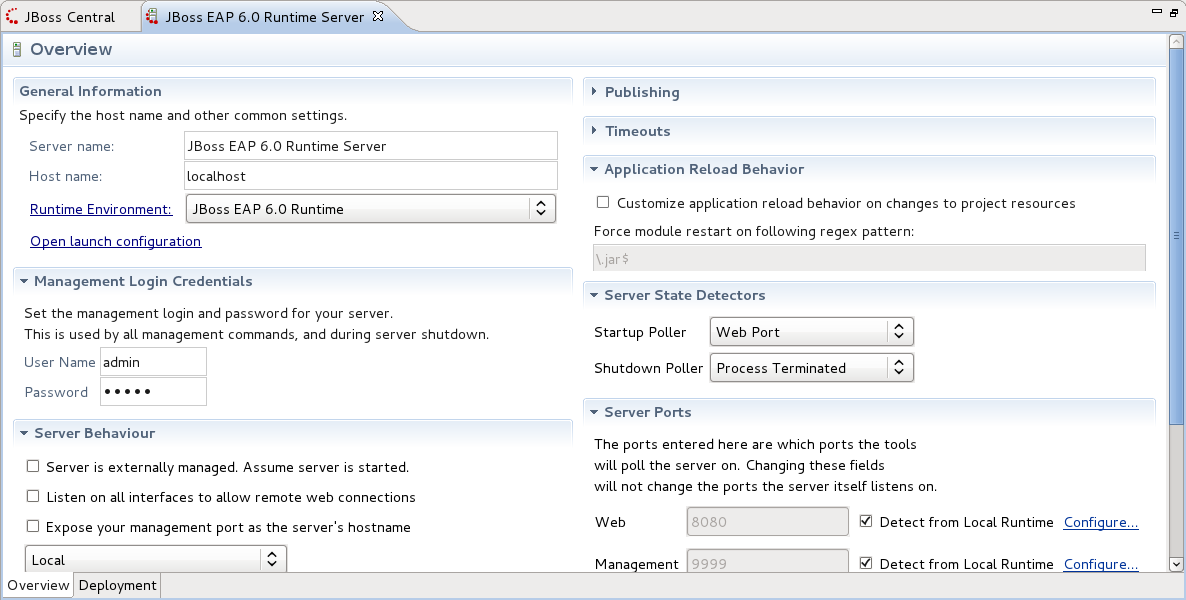Toggle Server is externally managed checkbox
Viewport: 1186px width, 600px height.
[33, 466]
